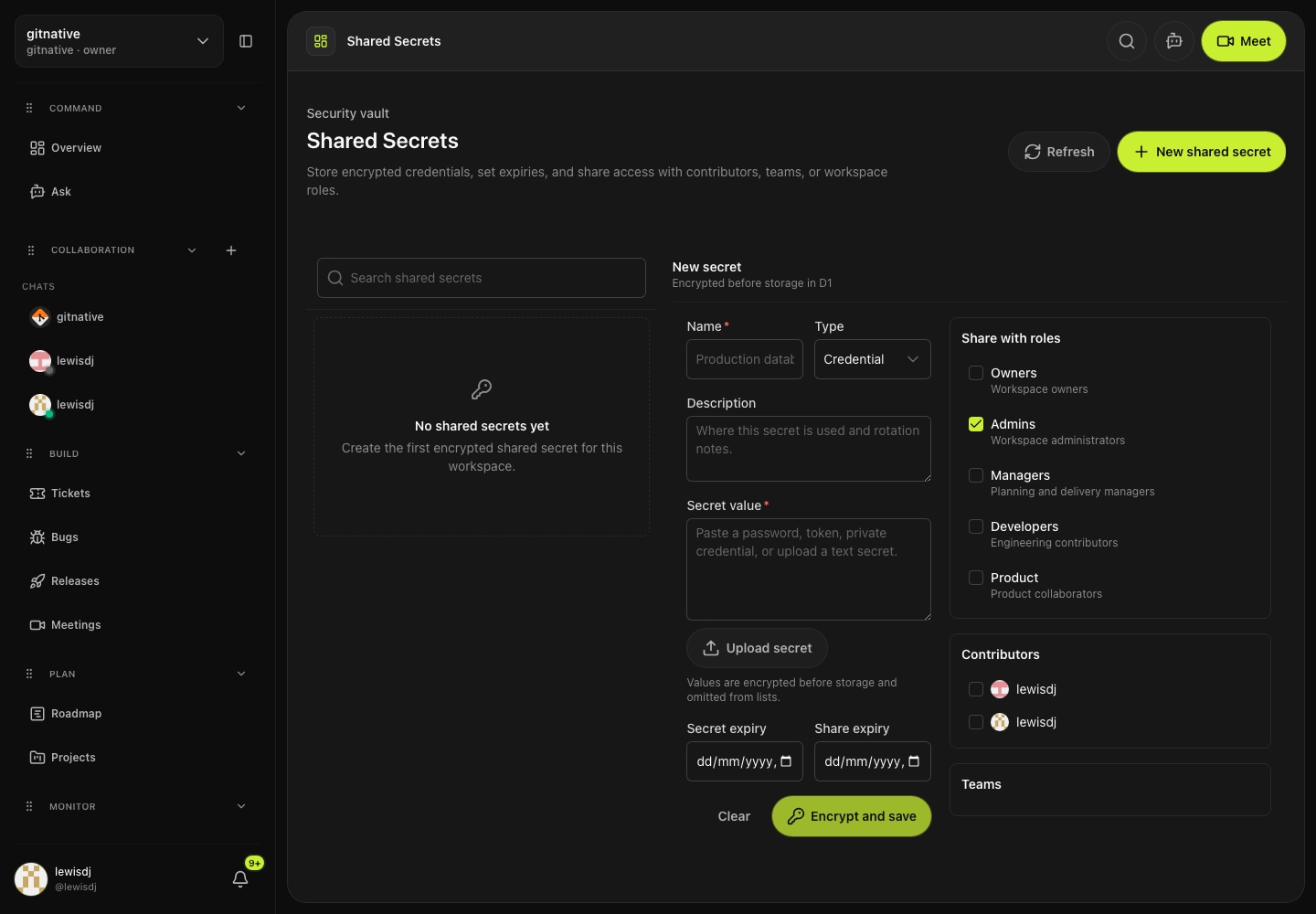Enable sharing with Owners role
The height and width of the screenshot is (914, 1316).
(976, 373)
